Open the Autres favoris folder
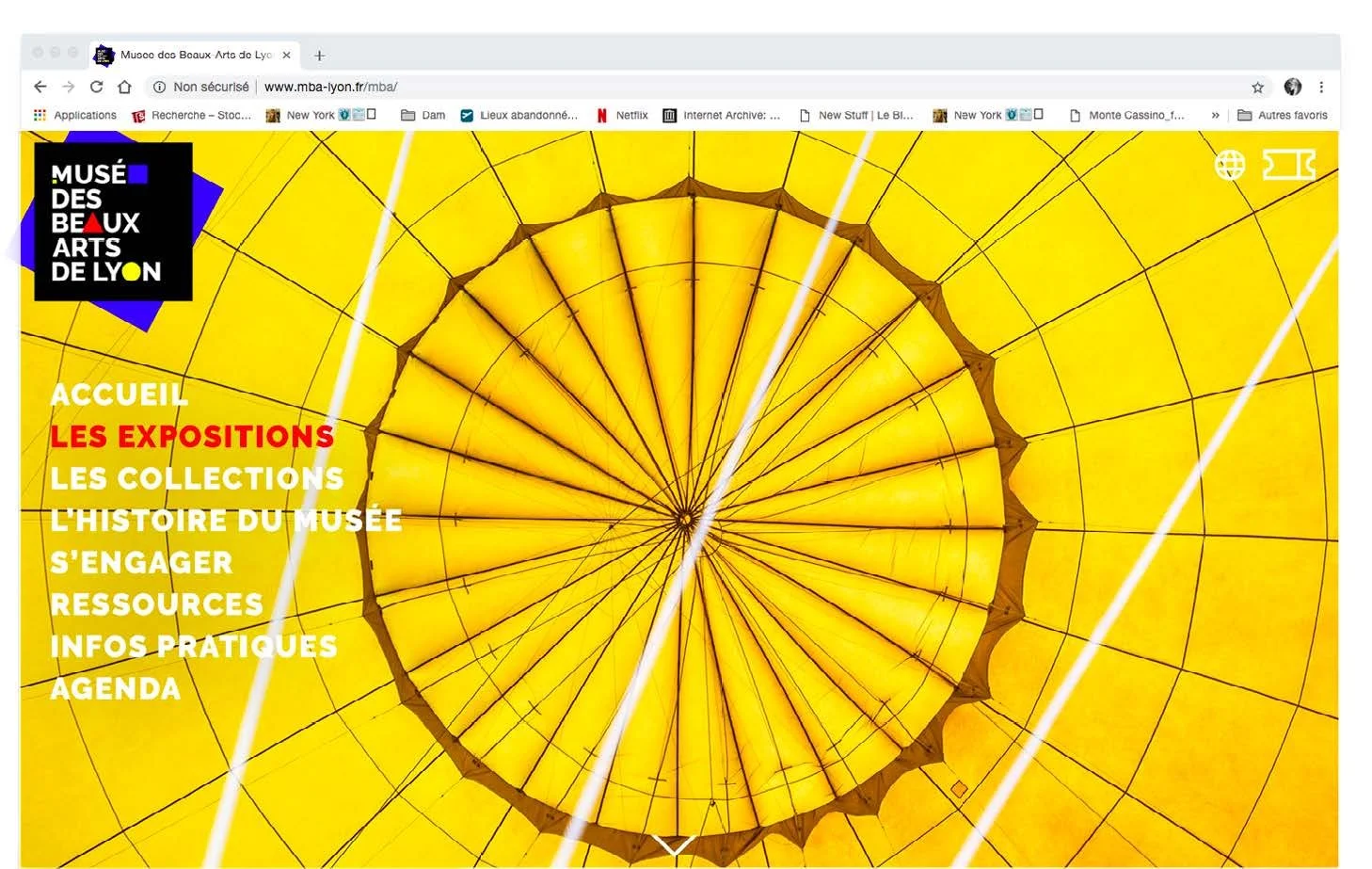 click(1283, 115)
